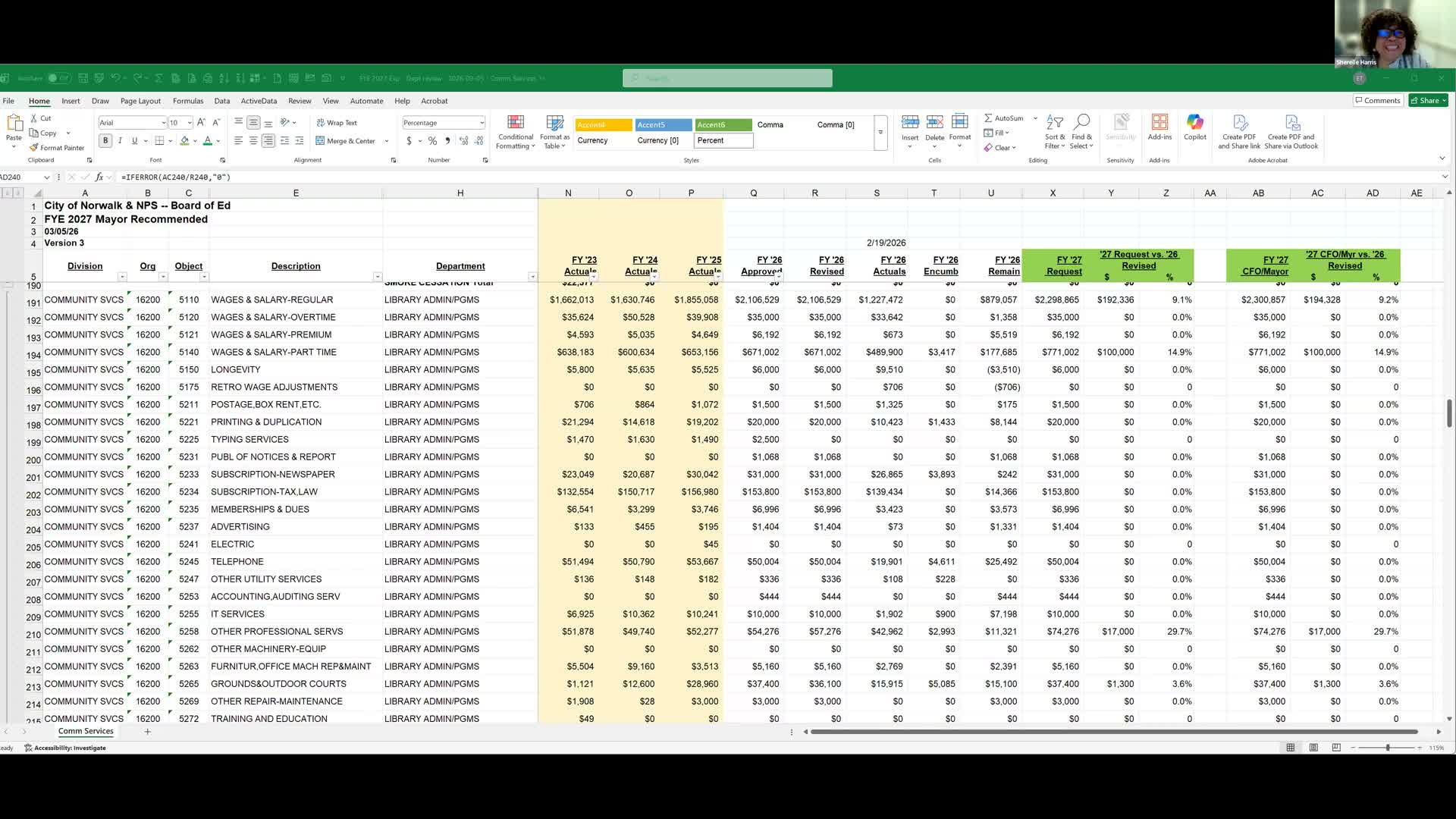1456x819 pixels.
Task: Open Sort & Filter tool
Action: click(x=1055, y=132)
